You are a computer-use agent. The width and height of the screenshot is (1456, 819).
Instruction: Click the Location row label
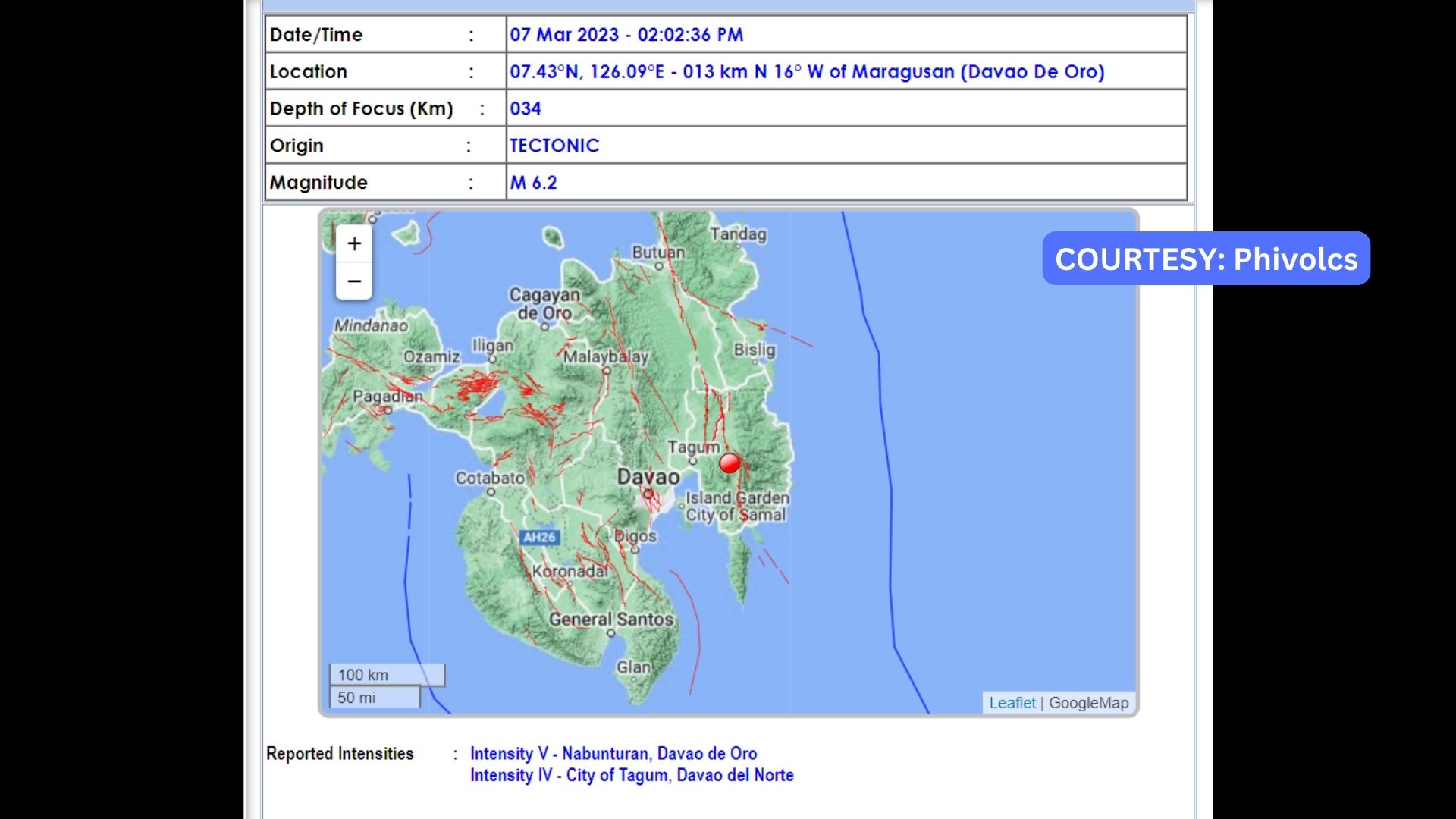(x=309, y=72)
